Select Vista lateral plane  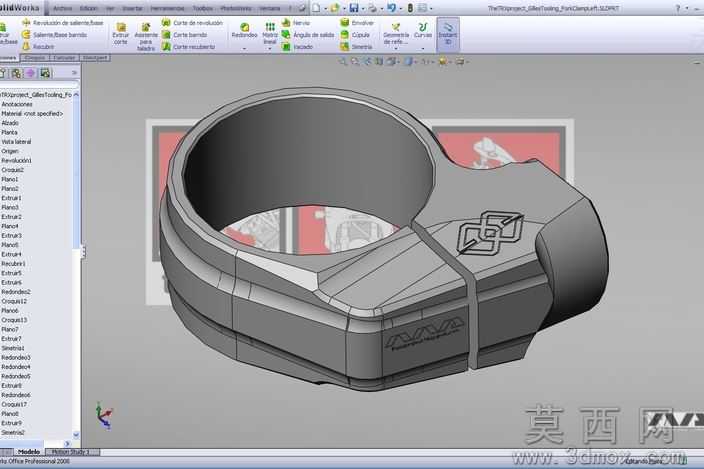coord(16,142)
